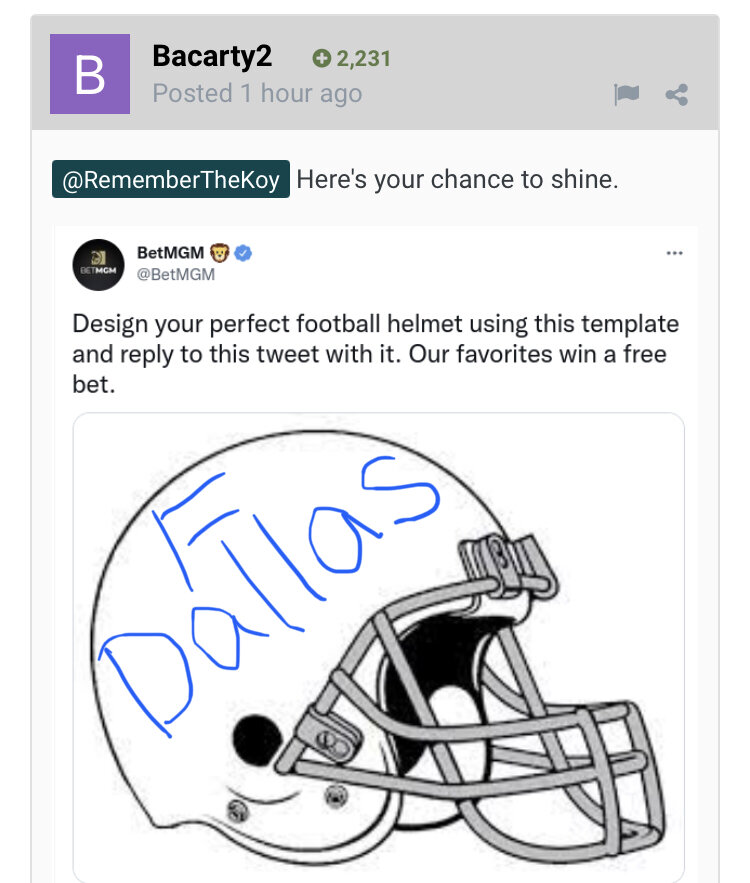Image resolution: width=750 pixels, height=883 pixels.
Task: Open the Bacarty2 user profile name
Action: 212,57
